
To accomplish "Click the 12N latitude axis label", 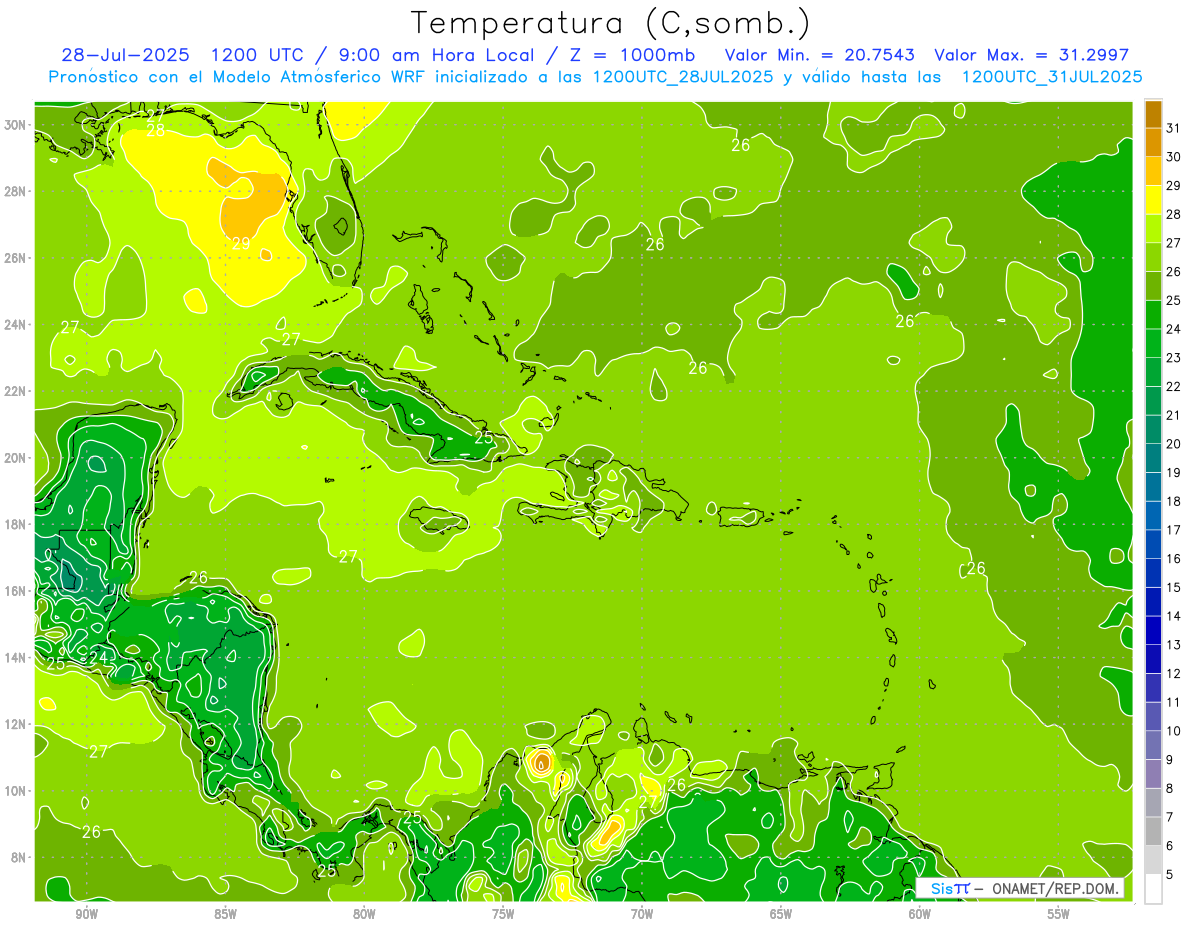I will [17, 724].
